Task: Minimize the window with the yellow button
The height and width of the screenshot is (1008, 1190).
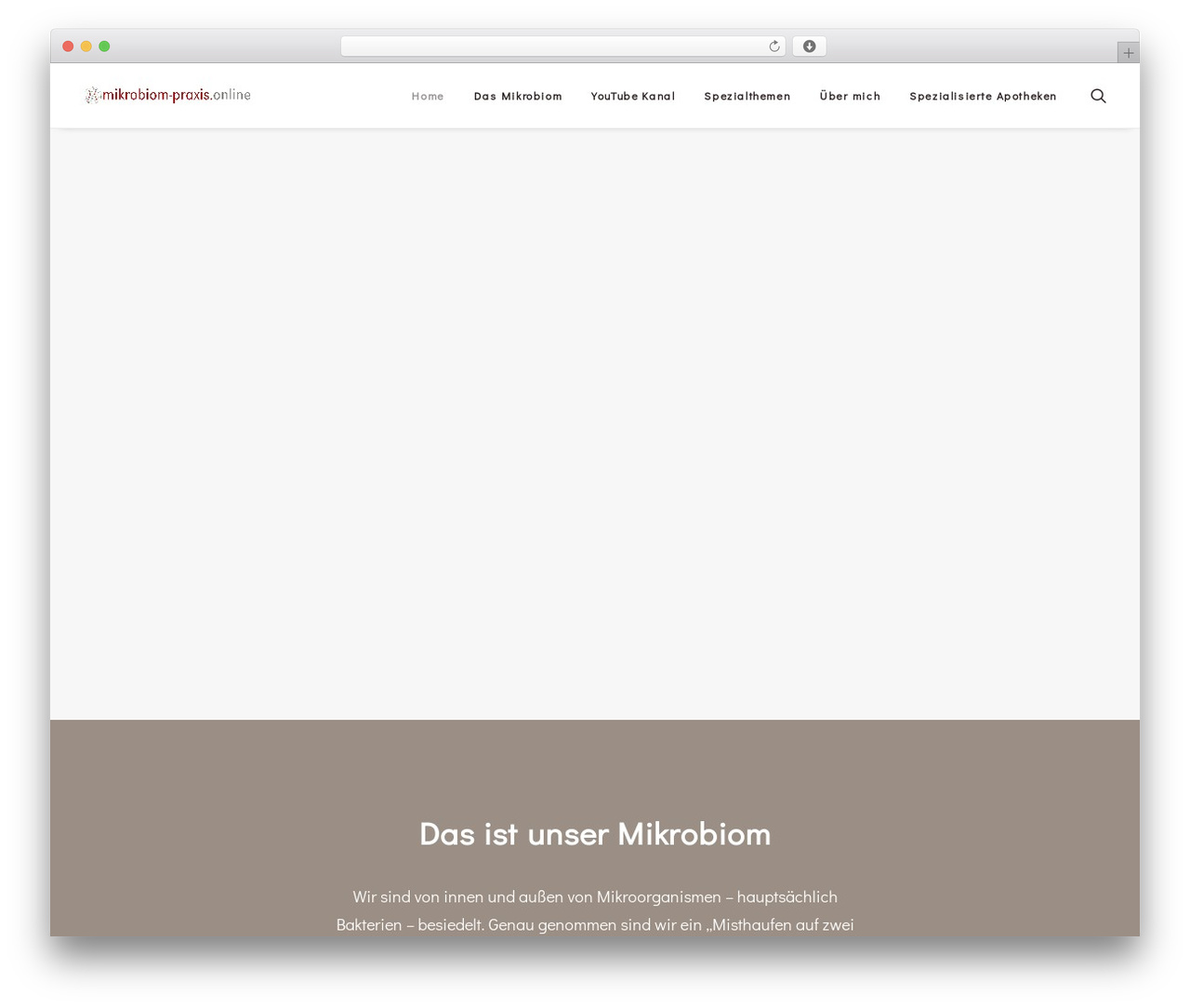Action: pyautogui.click(x=86, y=46)
